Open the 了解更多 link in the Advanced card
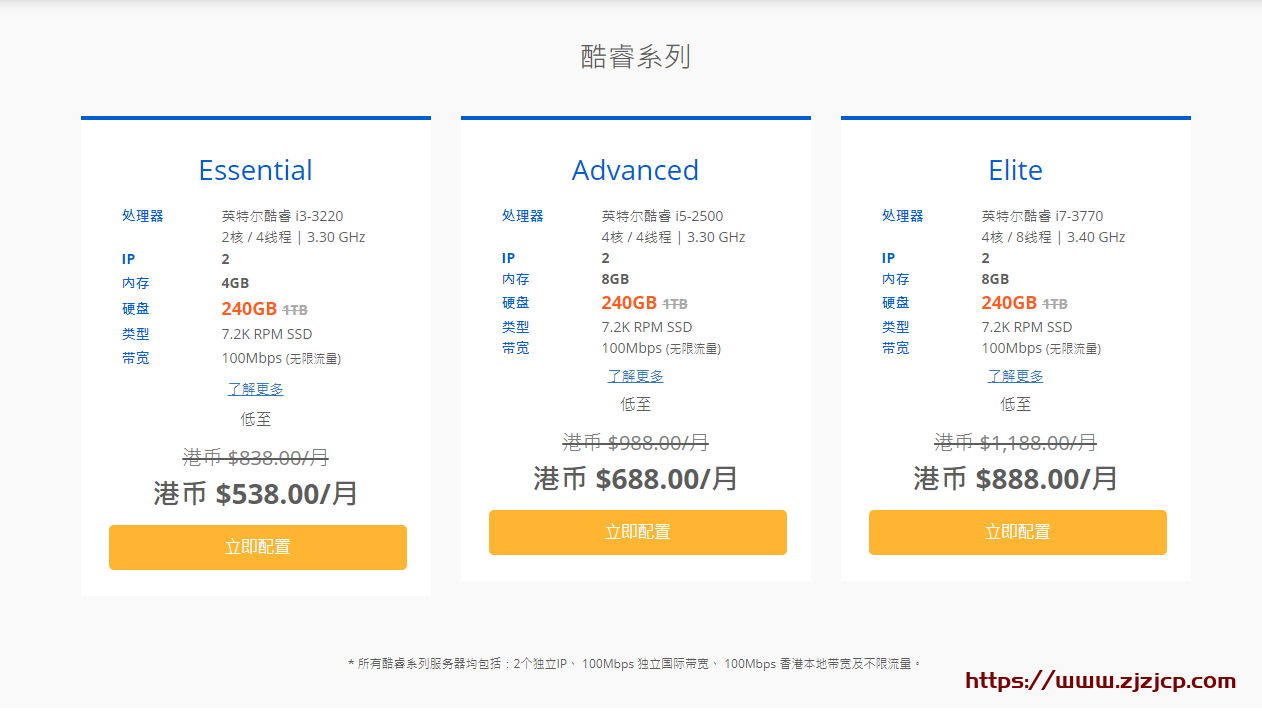 click(x=635, y=375)
